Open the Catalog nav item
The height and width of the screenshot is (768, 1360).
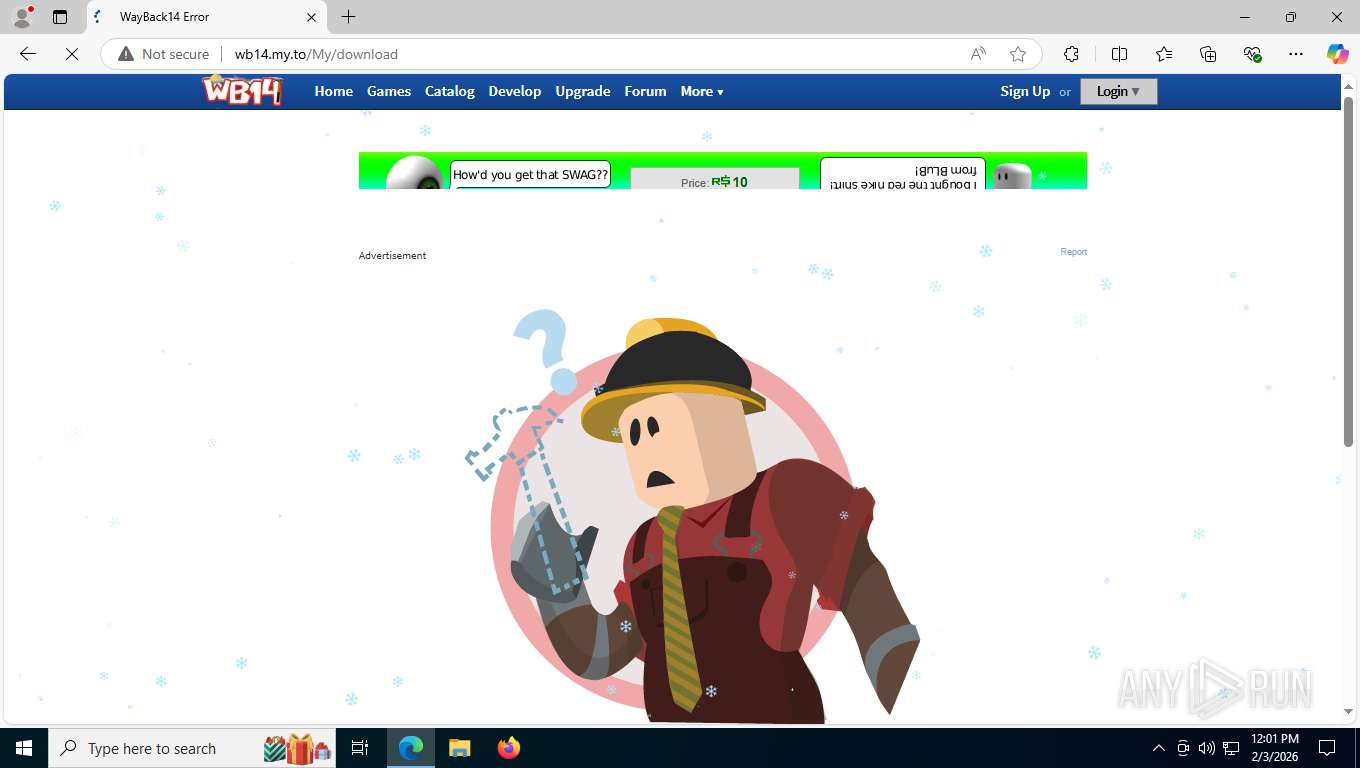(450, 91)
